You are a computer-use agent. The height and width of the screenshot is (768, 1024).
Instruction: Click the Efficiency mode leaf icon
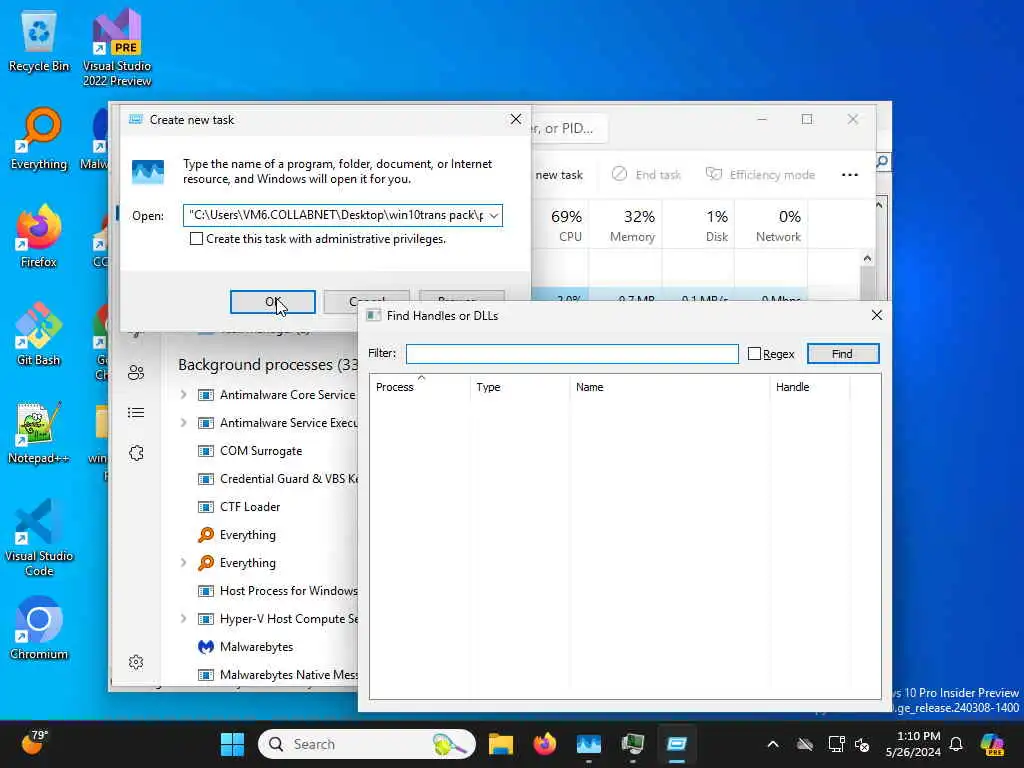[x=714, y=174]
